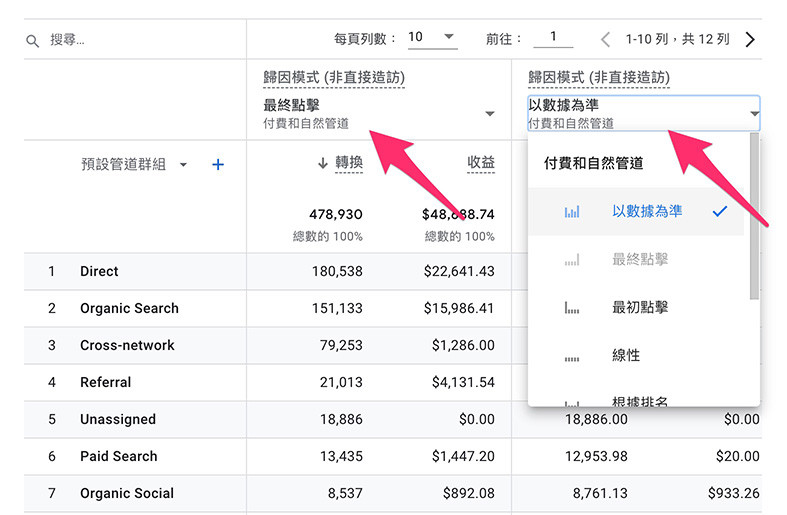This screenshot has width=787, height=515.
Task: Click the descending sort arrow beside 轉換
Action: pyautogui.click(x=323, y=163)
